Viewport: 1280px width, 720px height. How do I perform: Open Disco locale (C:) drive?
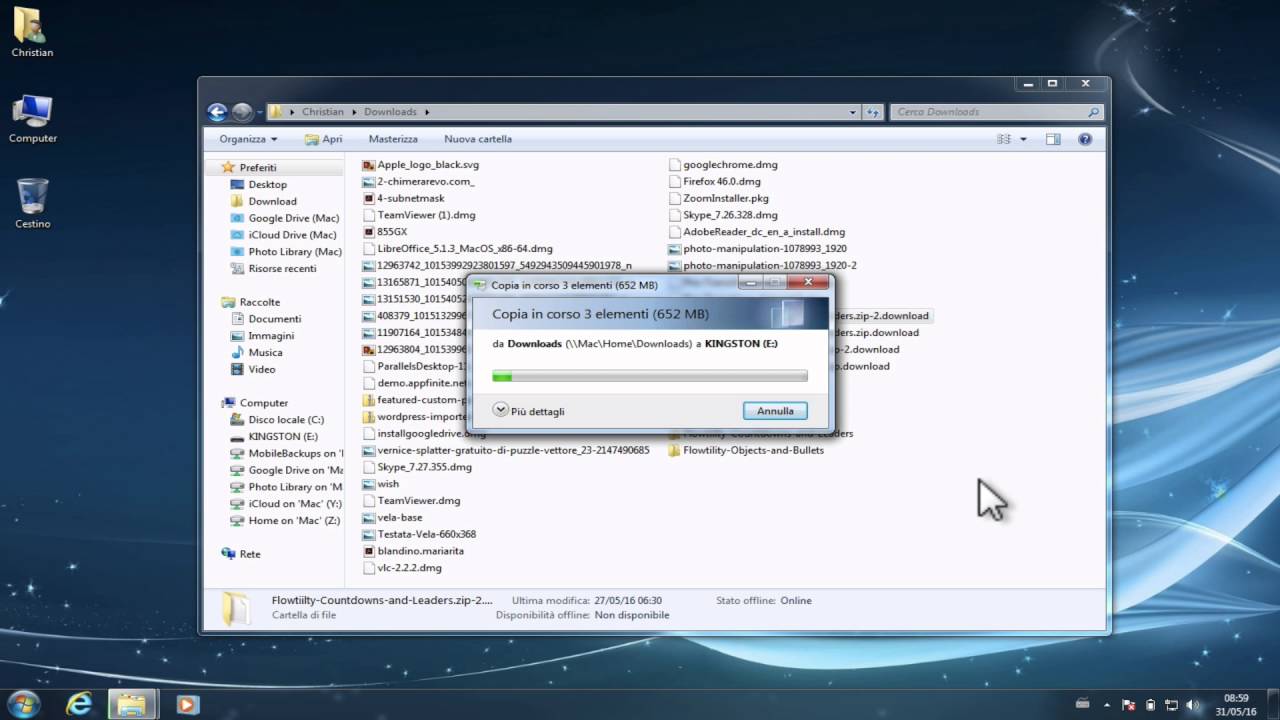[x=277, y=420]
